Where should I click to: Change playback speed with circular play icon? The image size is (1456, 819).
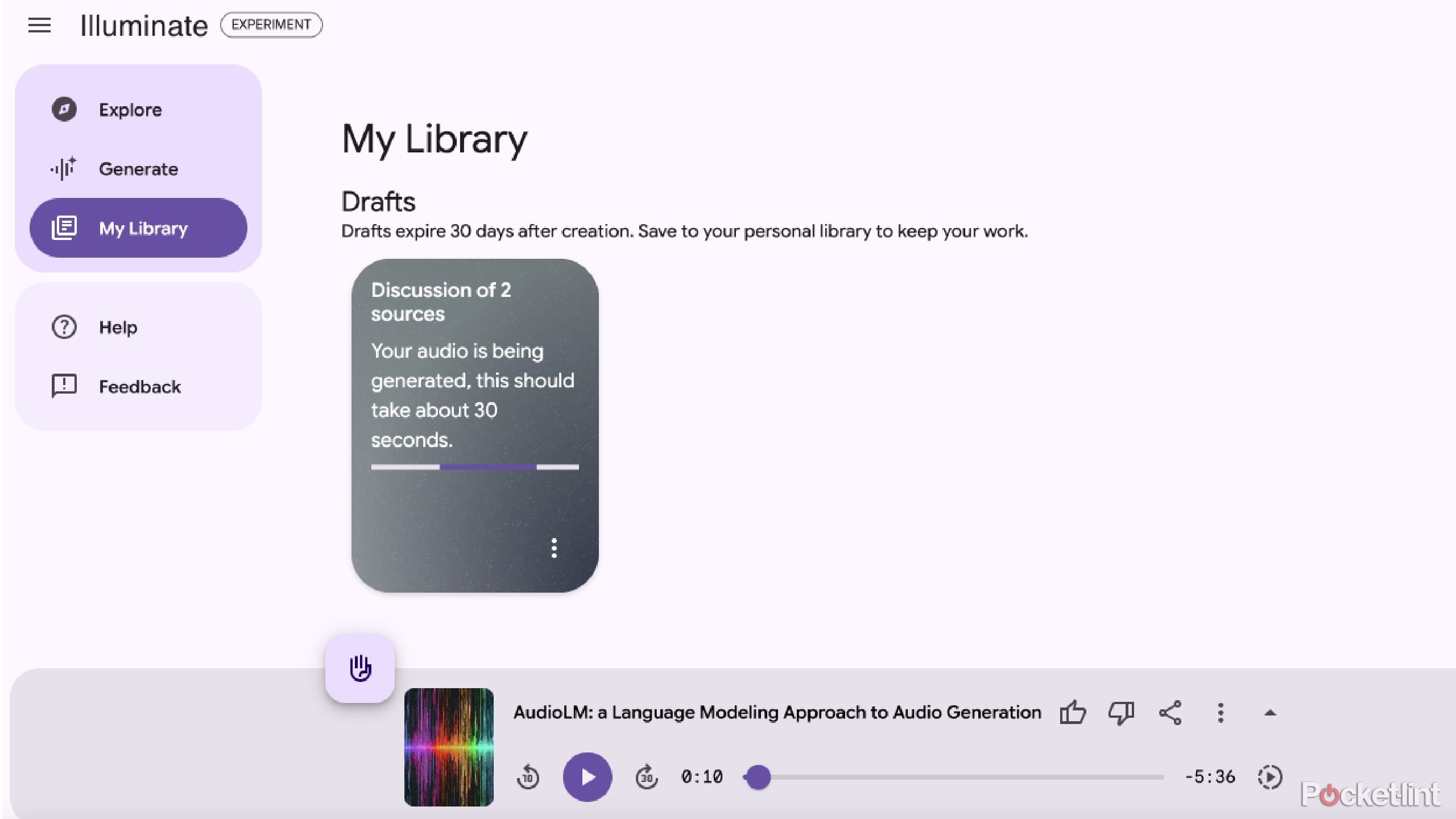point(1270,777)
